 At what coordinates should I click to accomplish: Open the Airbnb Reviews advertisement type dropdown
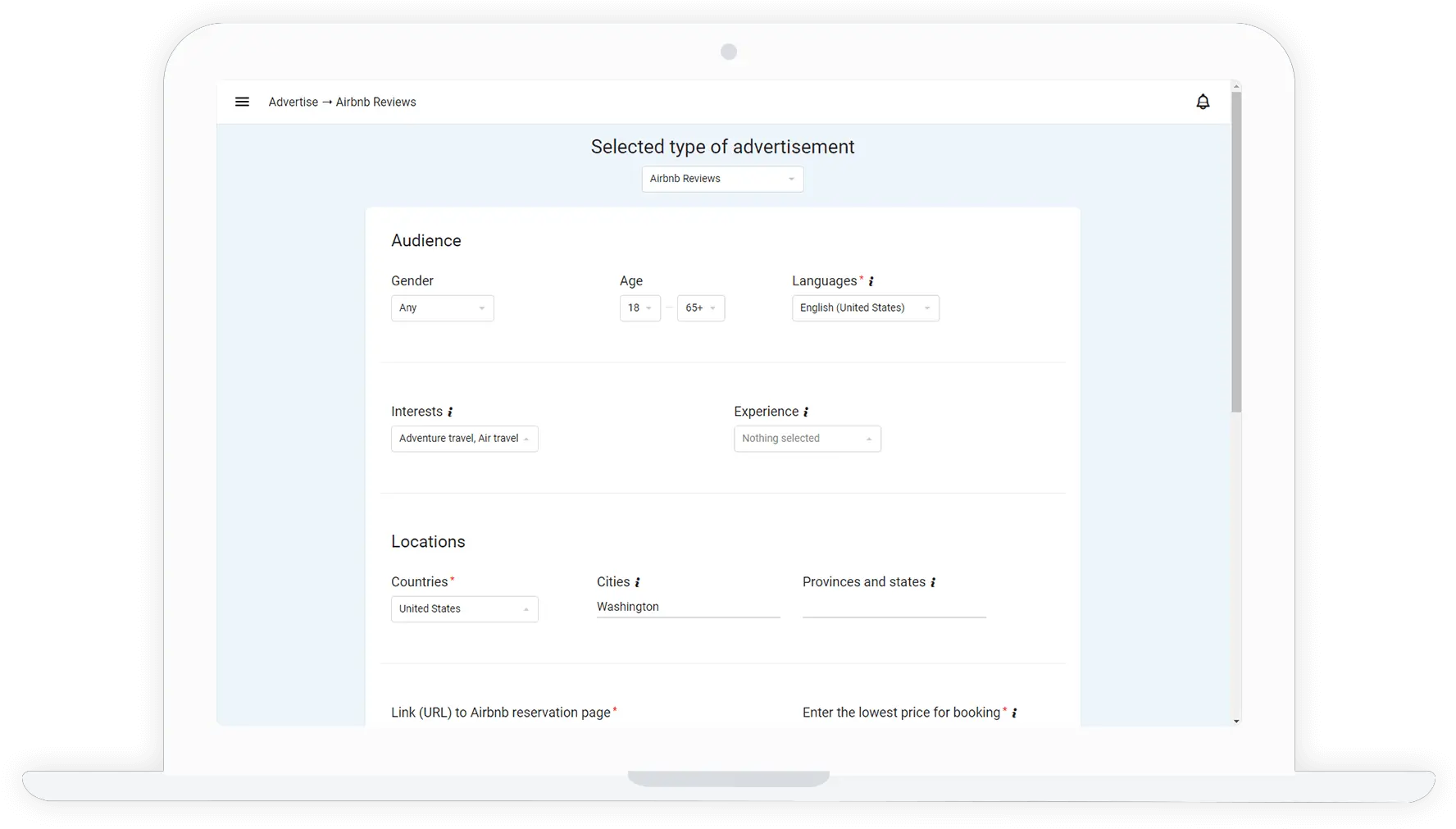click(x=722, y=179)
